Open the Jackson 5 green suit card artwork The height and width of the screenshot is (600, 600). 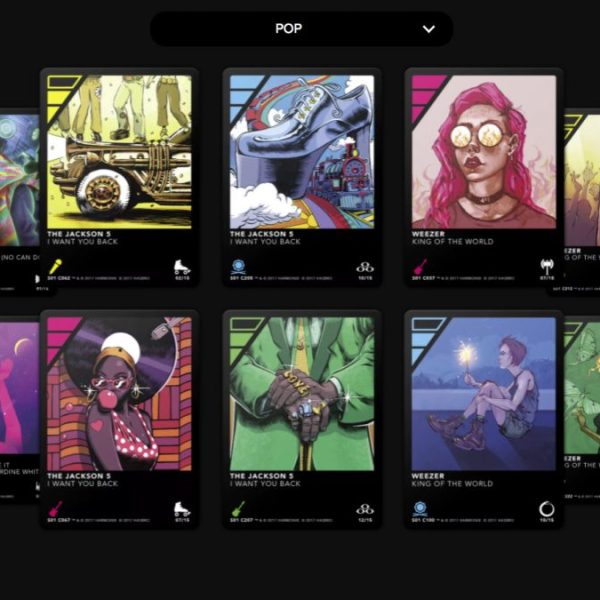(302, 393)
